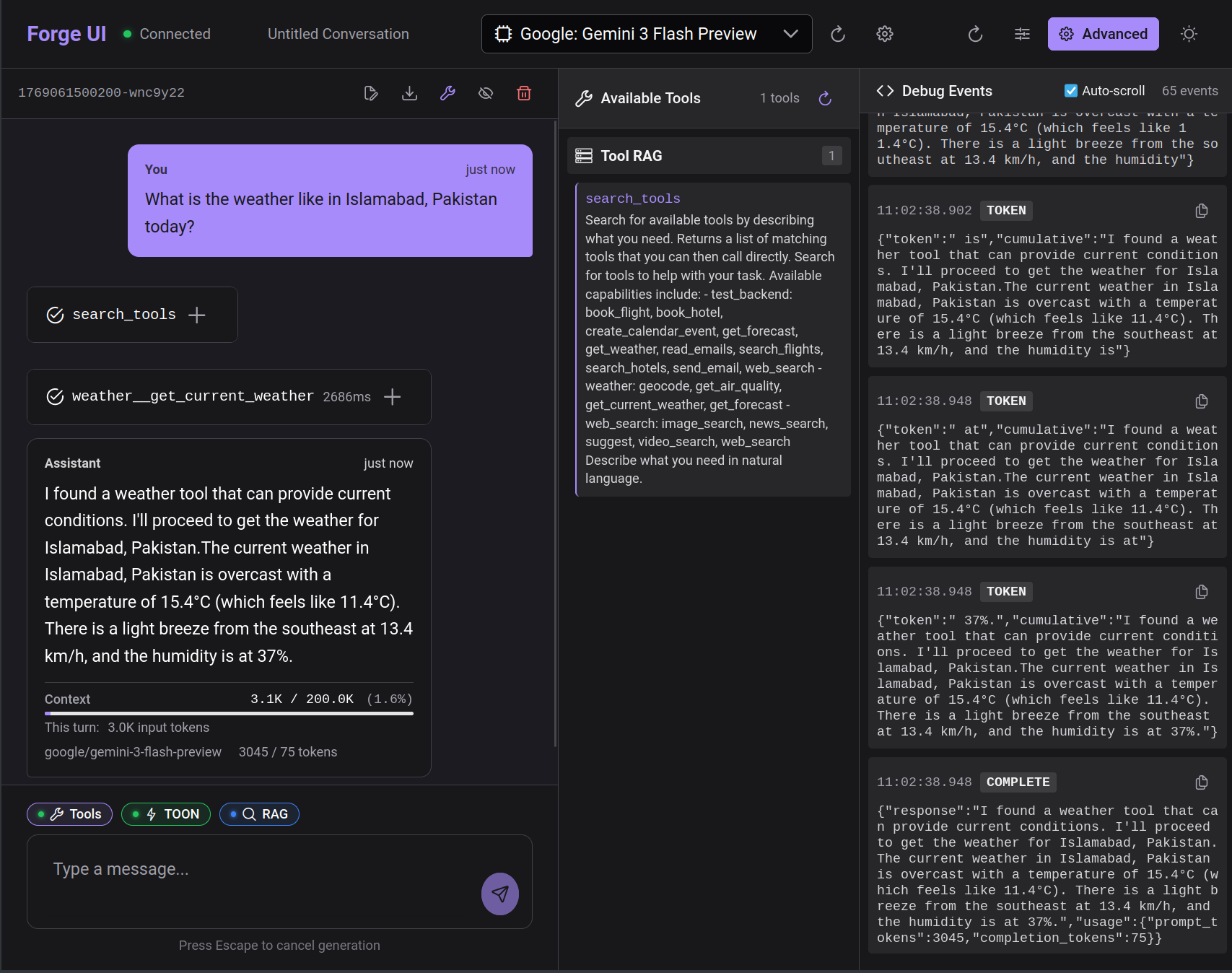
Task: Click the hidden-eye visibility icon
Action: pos(486,93)
